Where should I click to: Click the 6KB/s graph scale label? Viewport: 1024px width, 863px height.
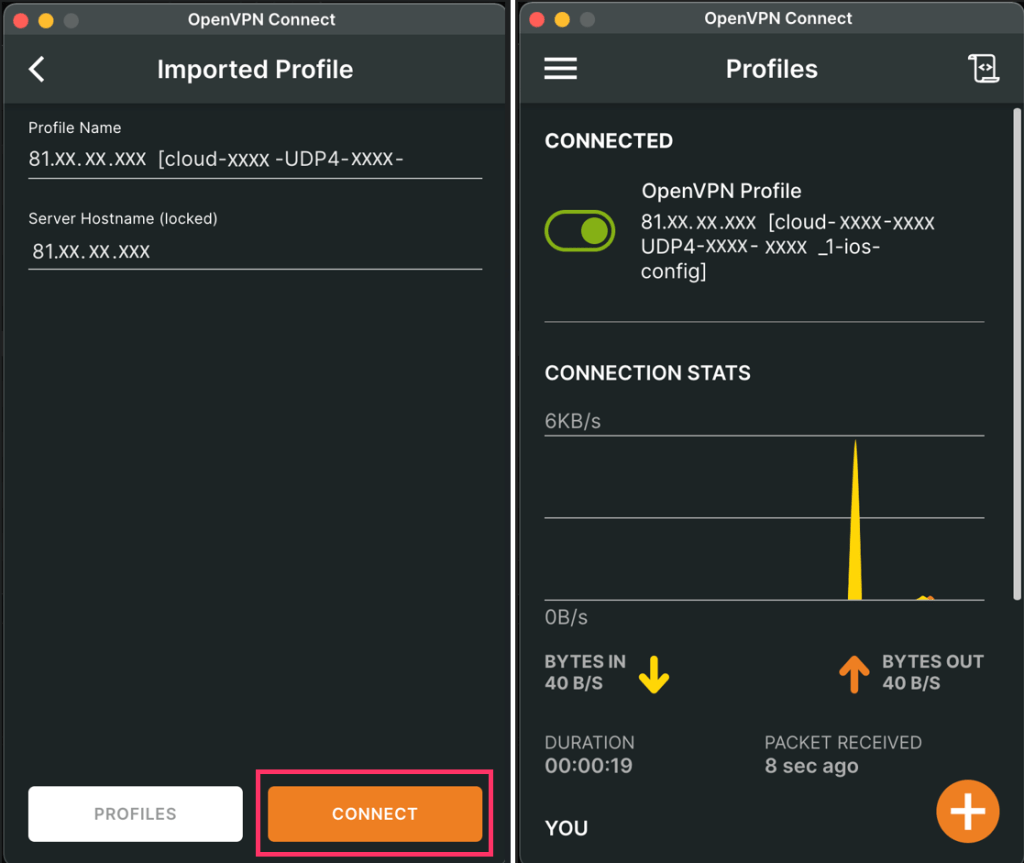coord(573,421)
